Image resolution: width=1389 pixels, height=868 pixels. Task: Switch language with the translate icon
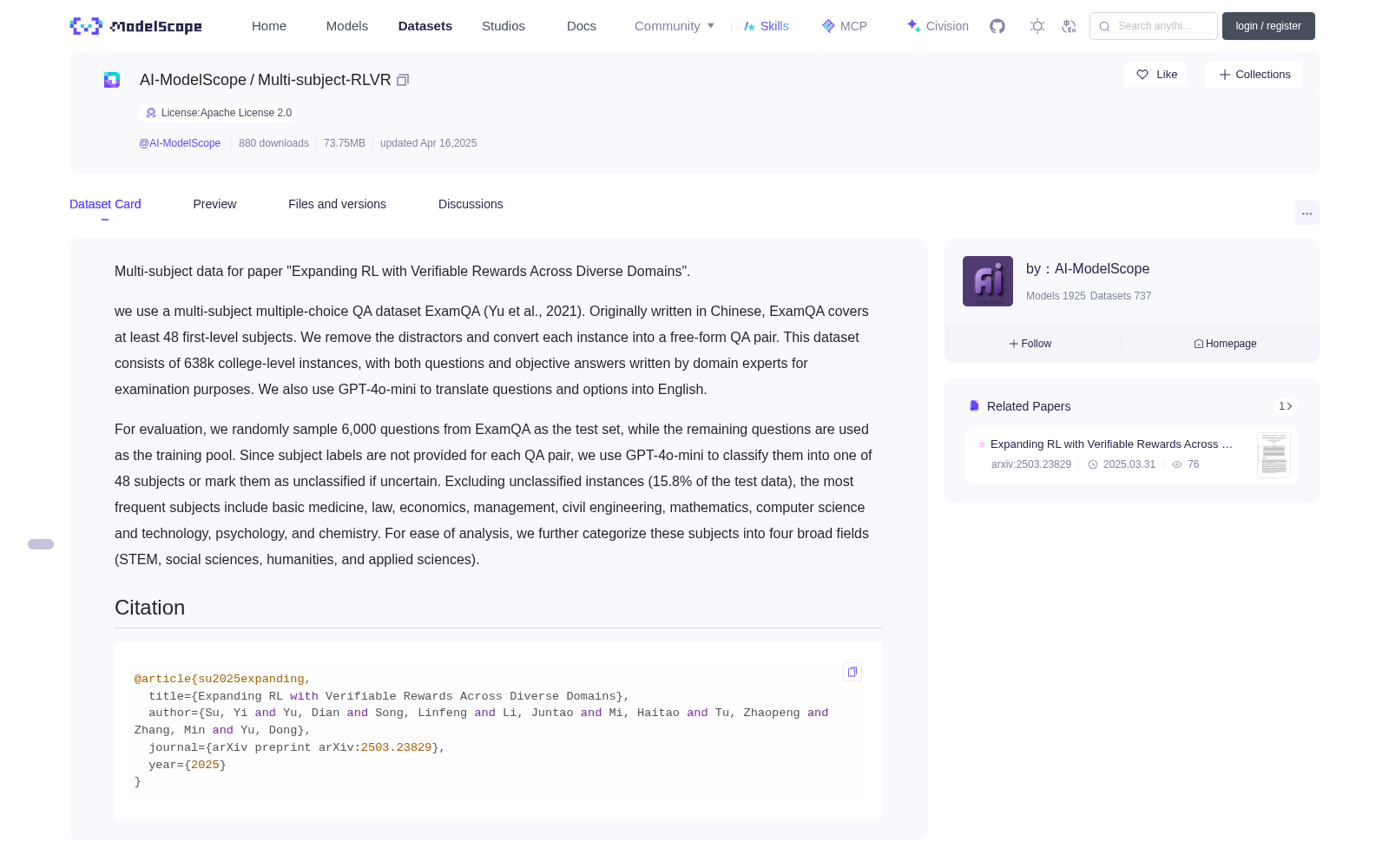[1070, 26]
